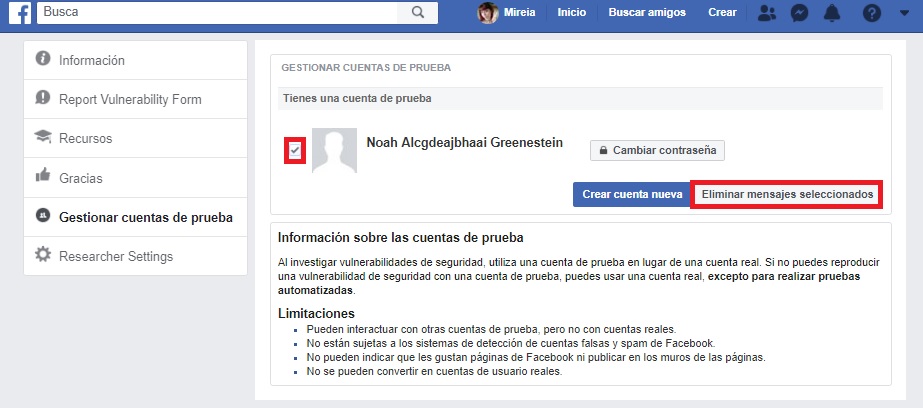Select Gestionar cuentas de prueba

pyautogui.click(x=135, y=217)
